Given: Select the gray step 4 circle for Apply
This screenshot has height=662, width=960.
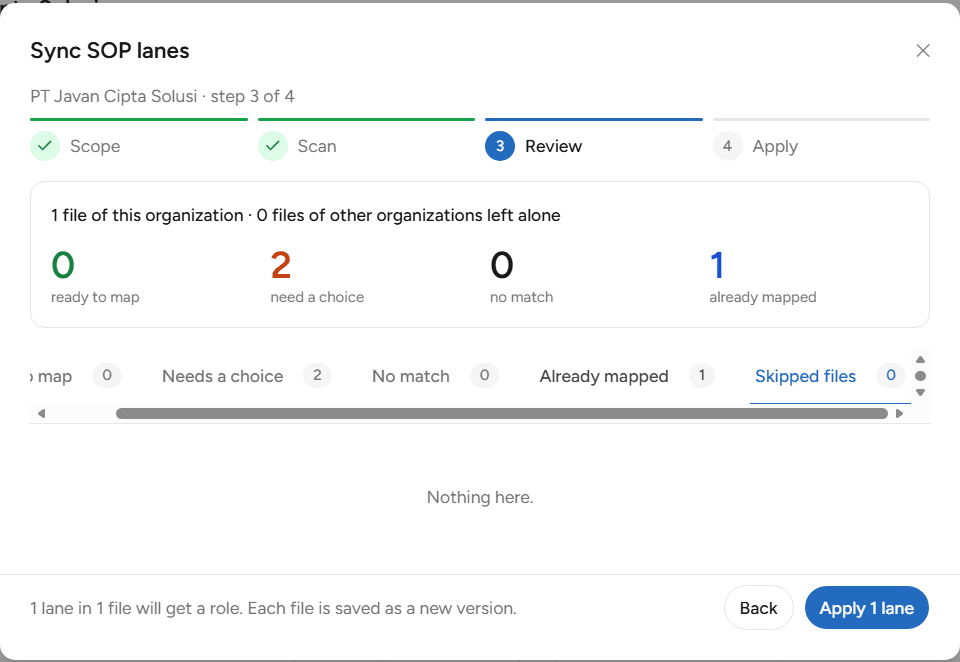Looking at the screenshot, I should (727, 146).
